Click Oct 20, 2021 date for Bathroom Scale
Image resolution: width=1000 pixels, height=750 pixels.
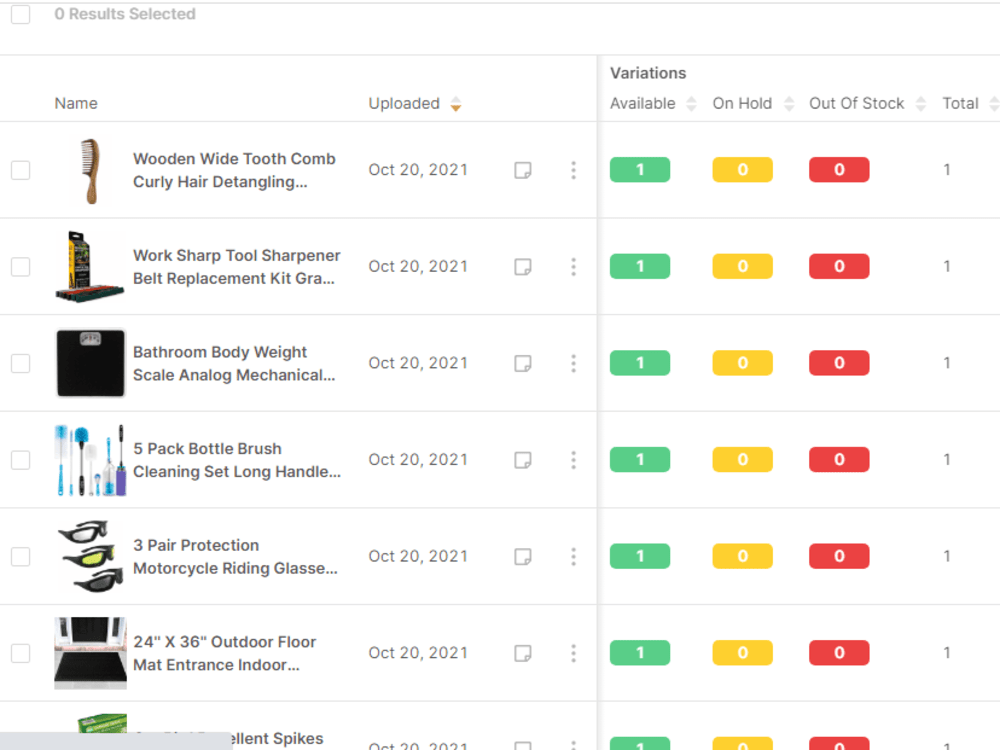pyautogui.click(x=418, y=363)
